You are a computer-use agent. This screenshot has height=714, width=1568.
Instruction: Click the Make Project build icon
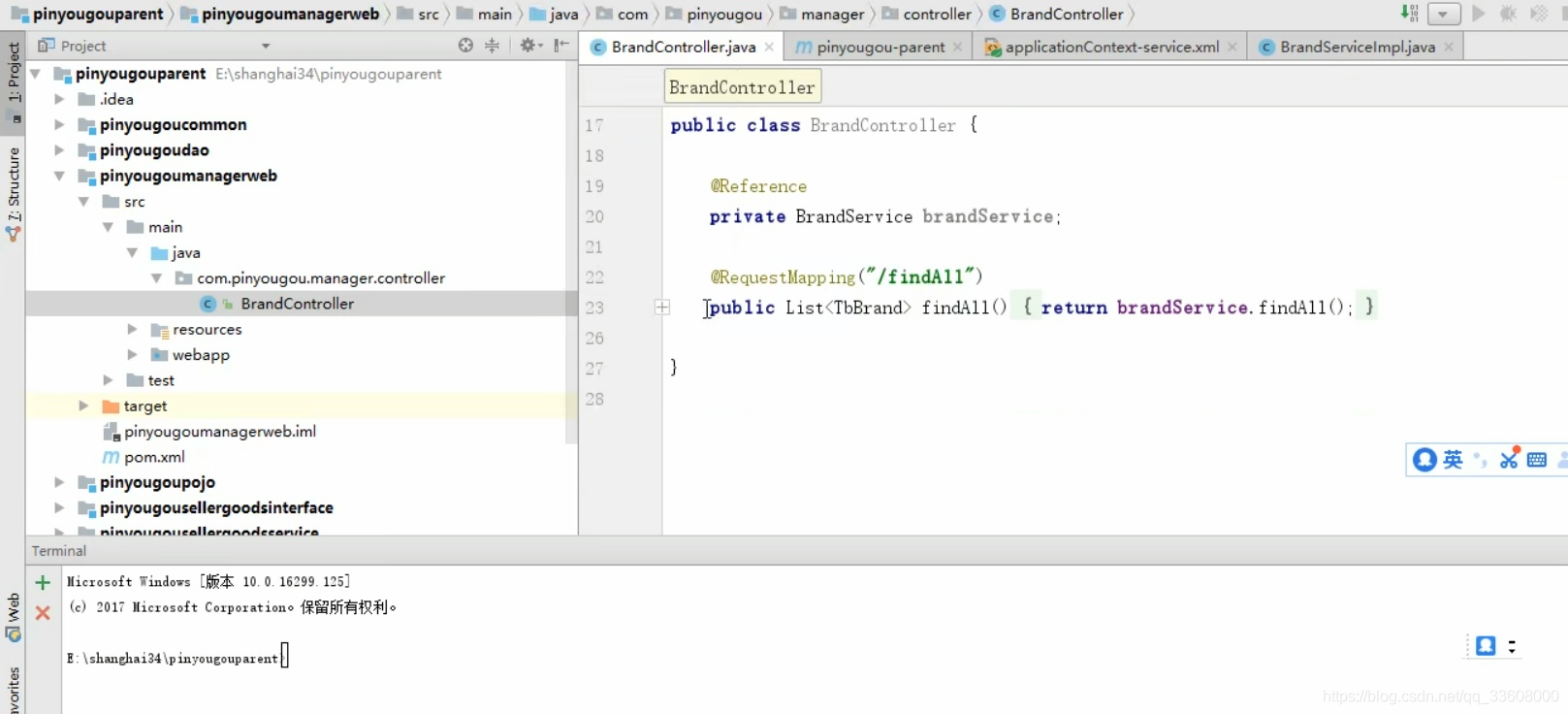(1410, 14)
